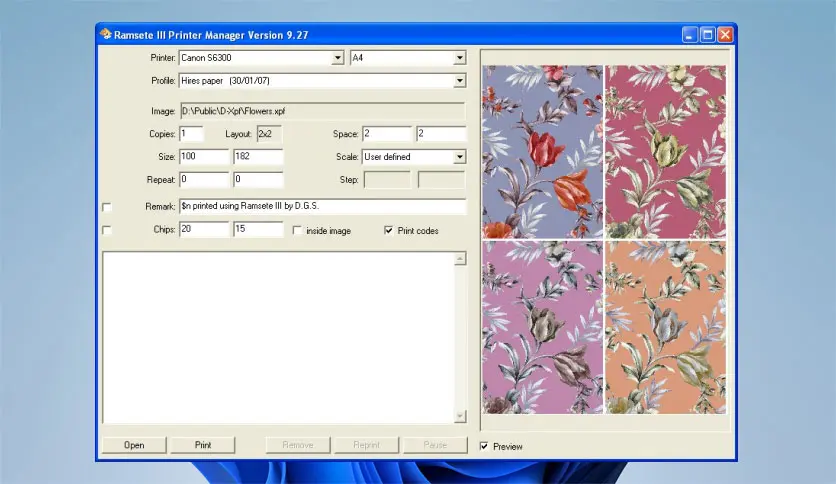Click the job list scroll up arrow
This screenshot has width=836, height=484.
tap(460, 259)
